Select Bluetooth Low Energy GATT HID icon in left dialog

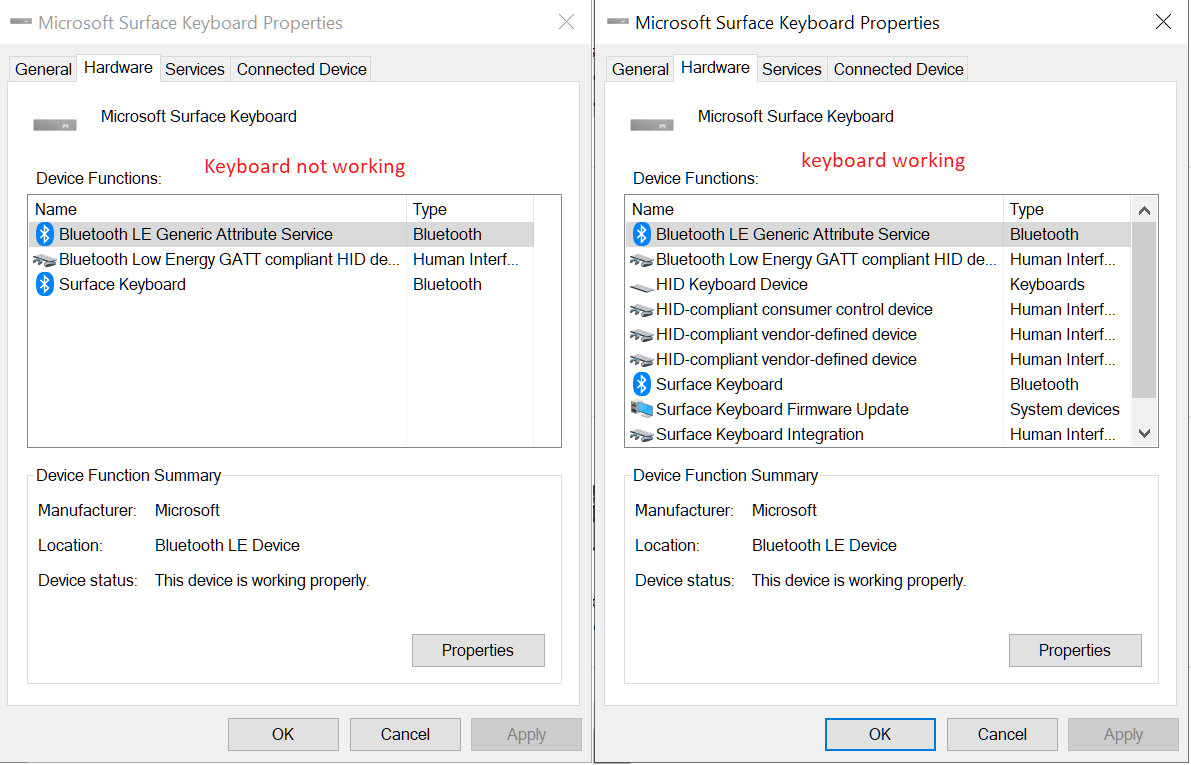(45, 260)
